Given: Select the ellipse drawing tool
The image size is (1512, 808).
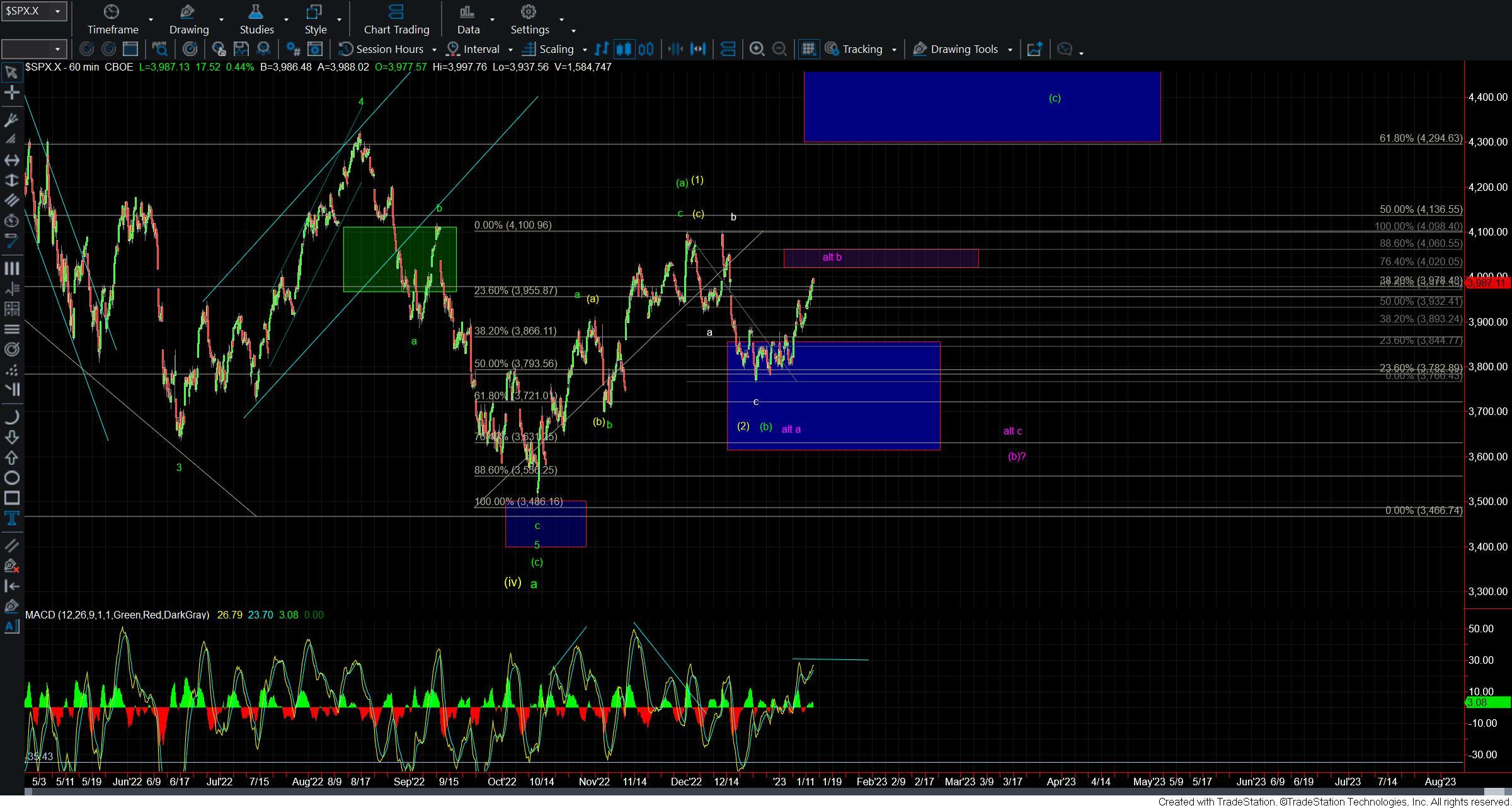Looking at the screenshot, I should 11,478.
